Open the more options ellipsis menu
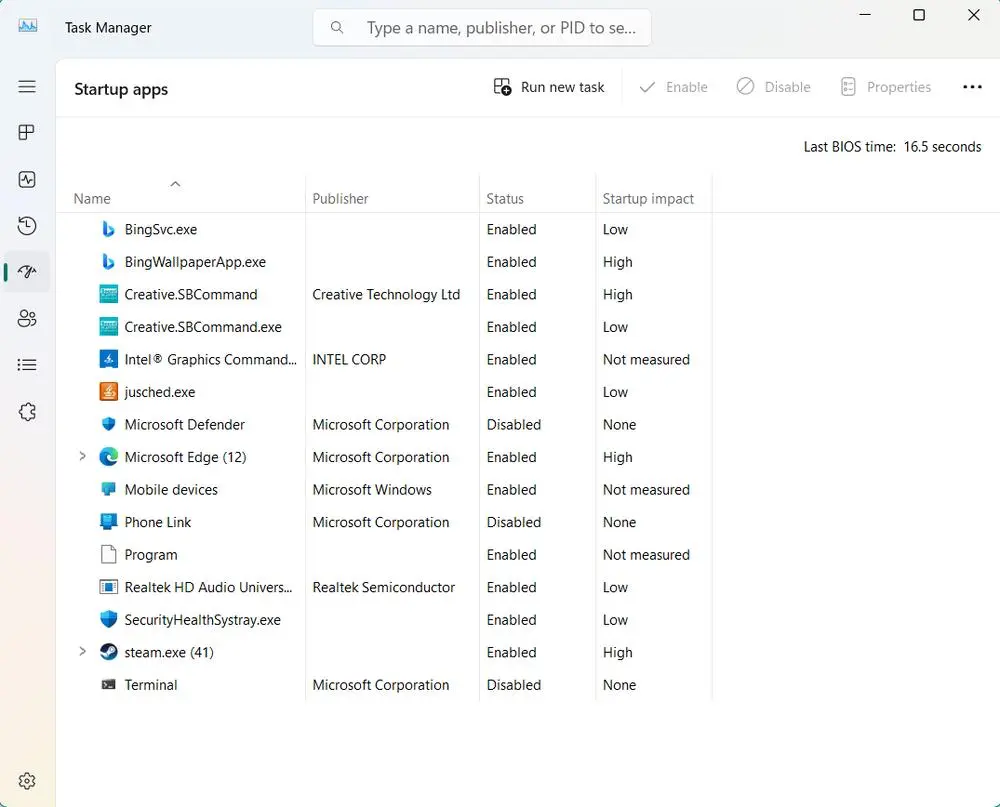Screen dimensions: 1000x807 [x=972, y=87]
